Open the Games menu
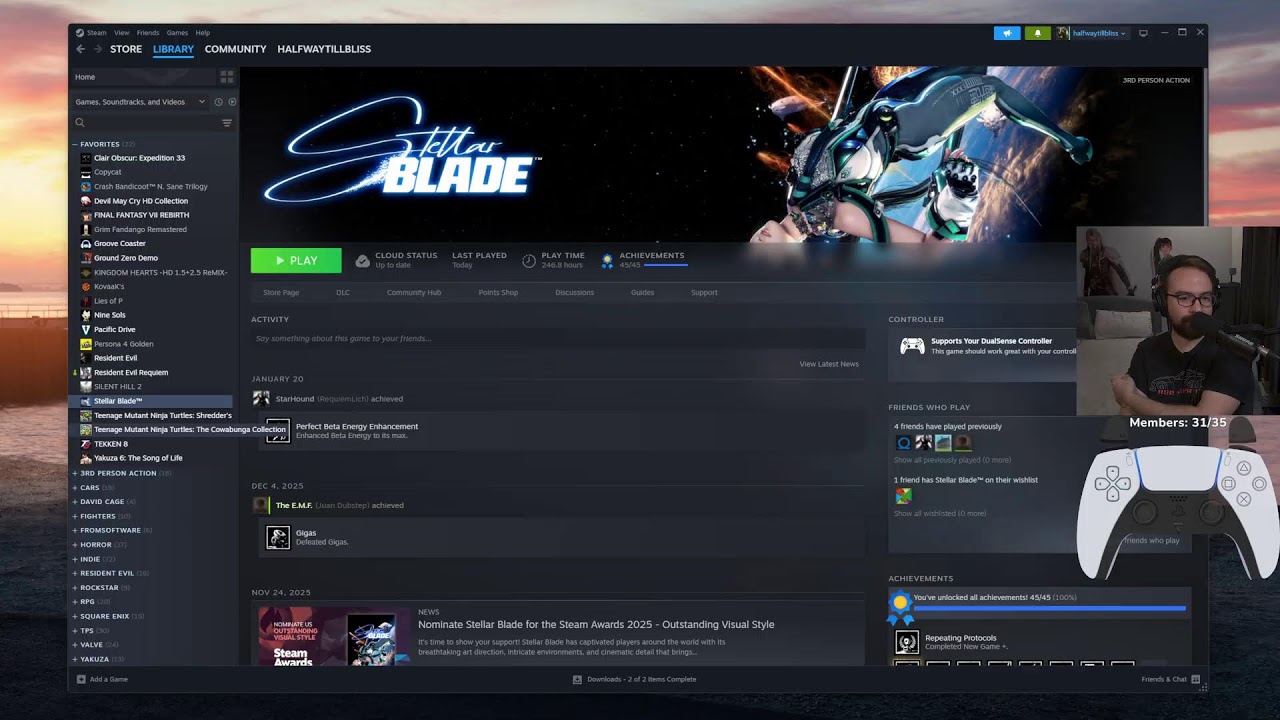Screen dimensions: 1280x720 coord(177,33)
